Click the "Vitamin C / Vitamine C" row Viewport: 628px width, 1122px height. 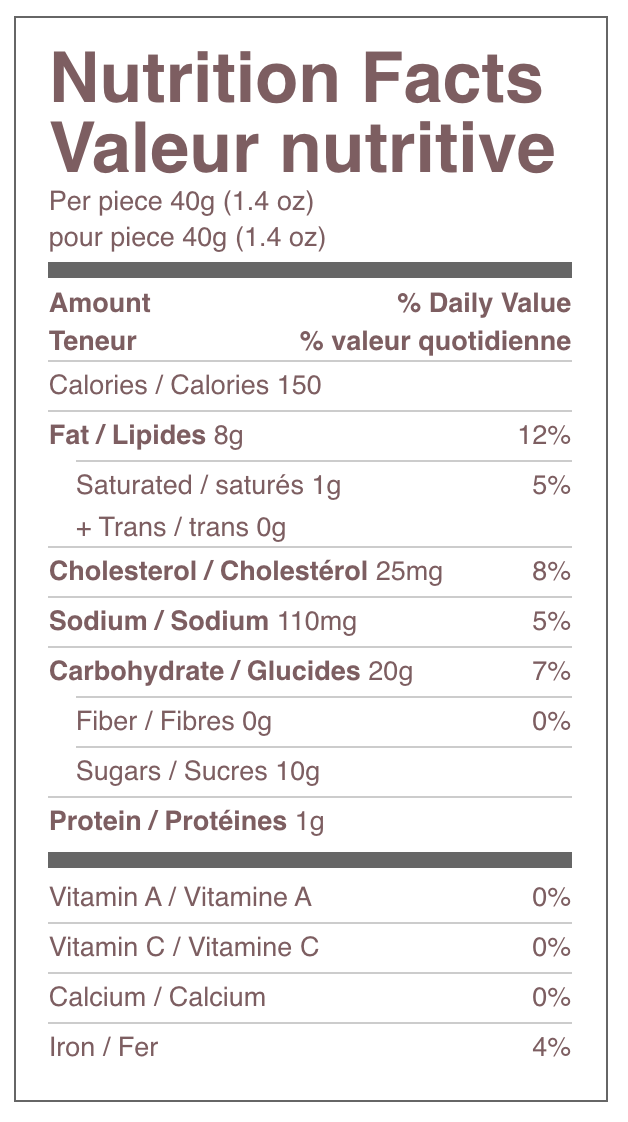[x=184, y=947]
